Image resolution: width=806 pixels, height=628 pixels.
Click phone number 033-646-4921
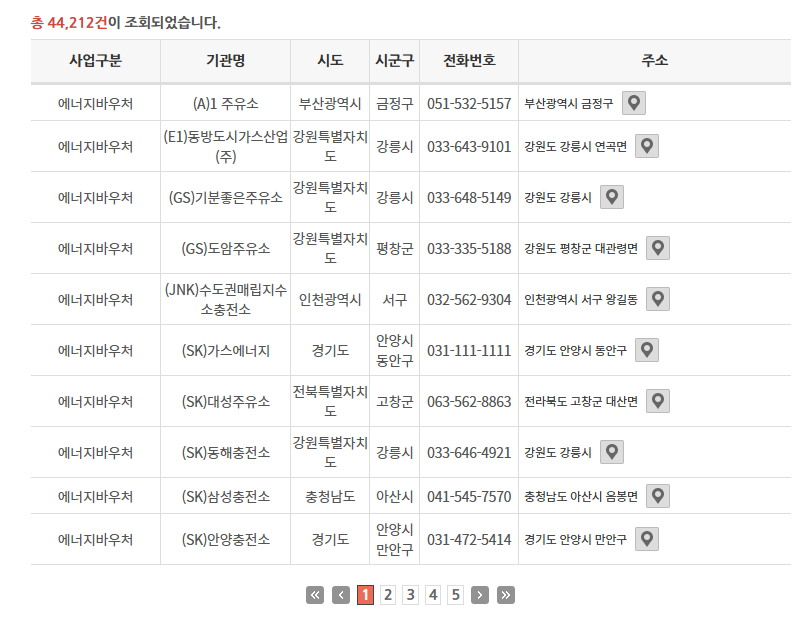(x=469, y=453)
